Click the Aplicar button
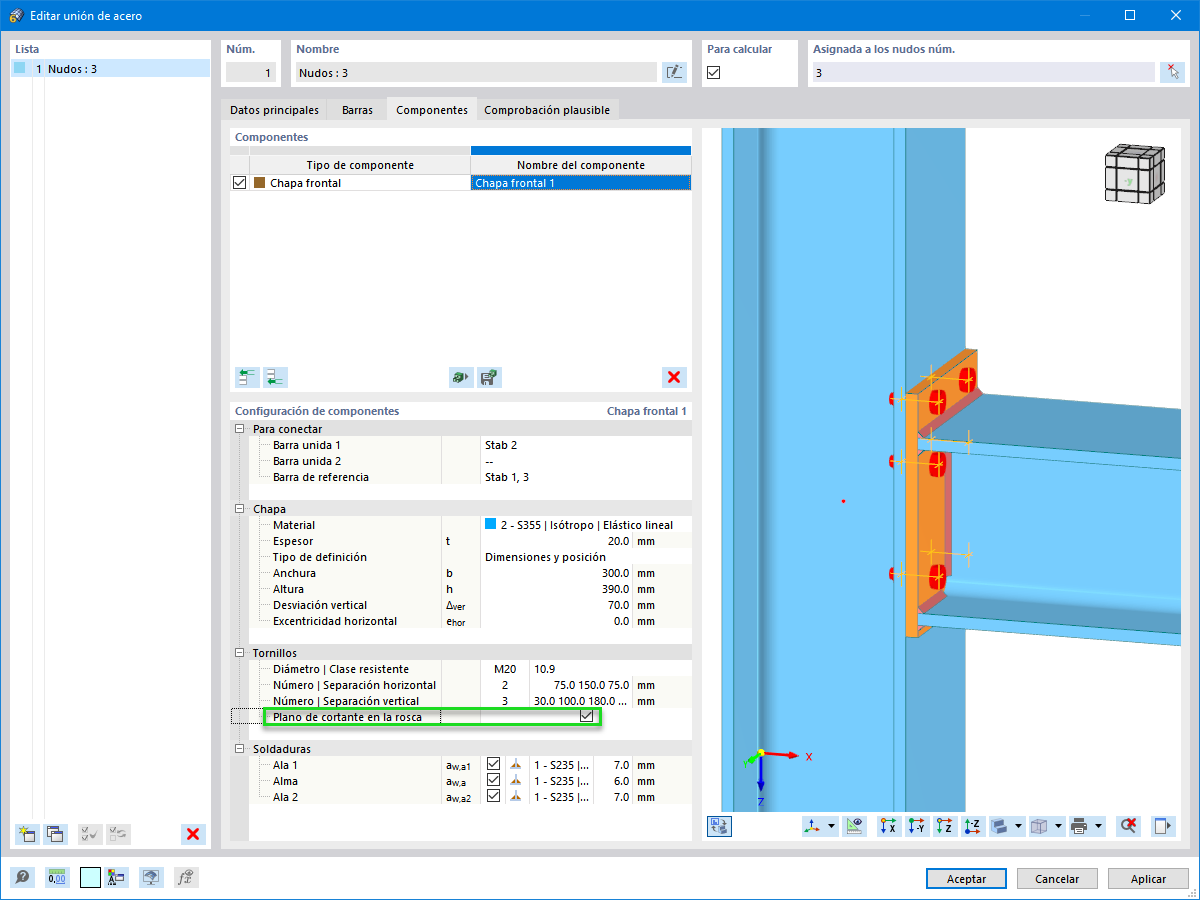1200x900 pixels. pos(1148,879)
